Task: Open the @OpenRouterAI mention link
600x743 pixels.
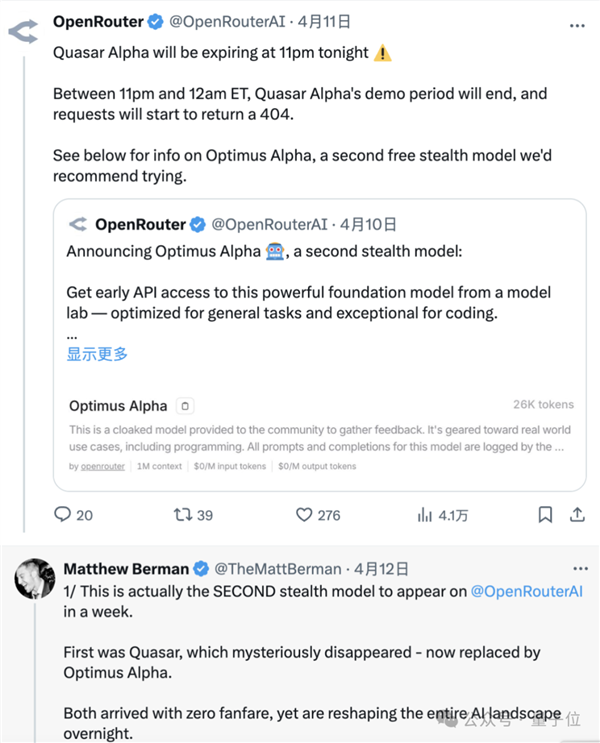Action: coord(529,591)
